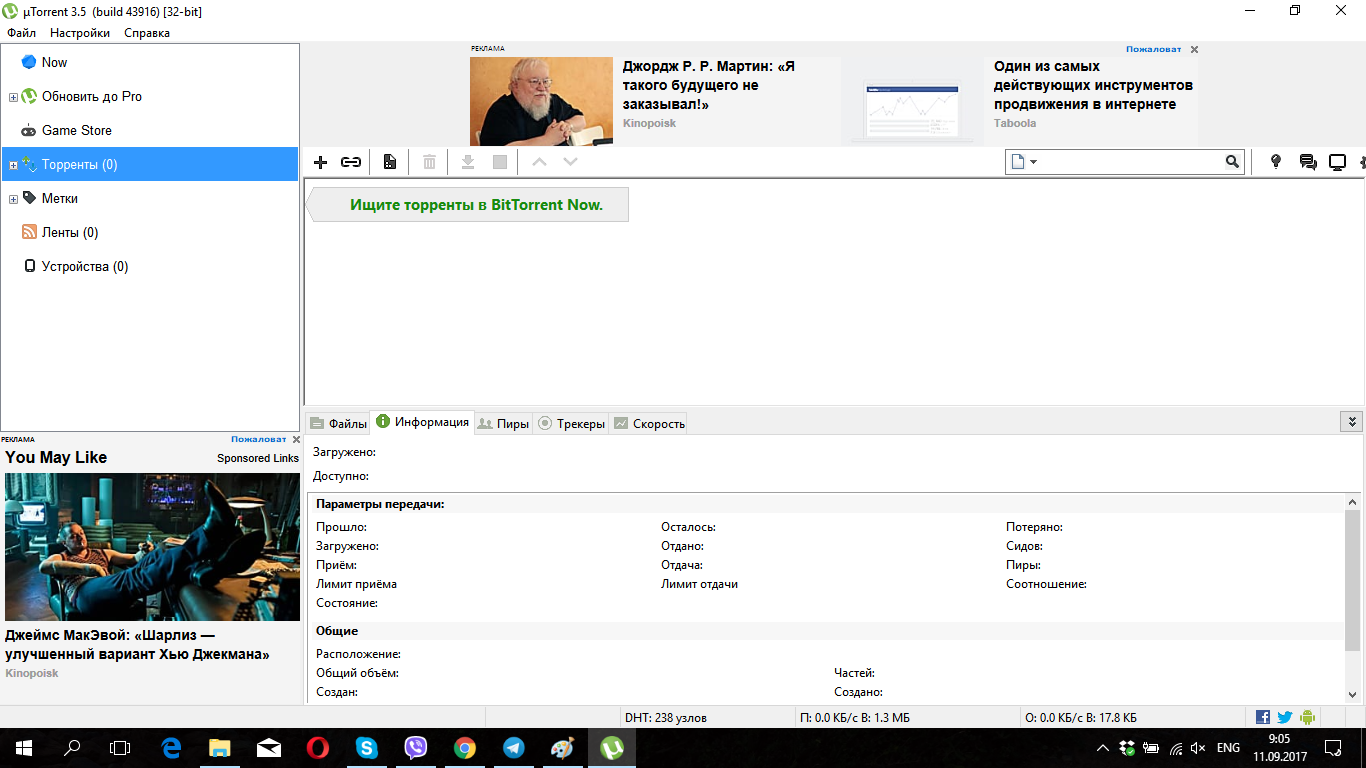This screenshot has width=1366, height=768.
Task: Click the Add Torrent plus icon
Action: coord(321,162)
